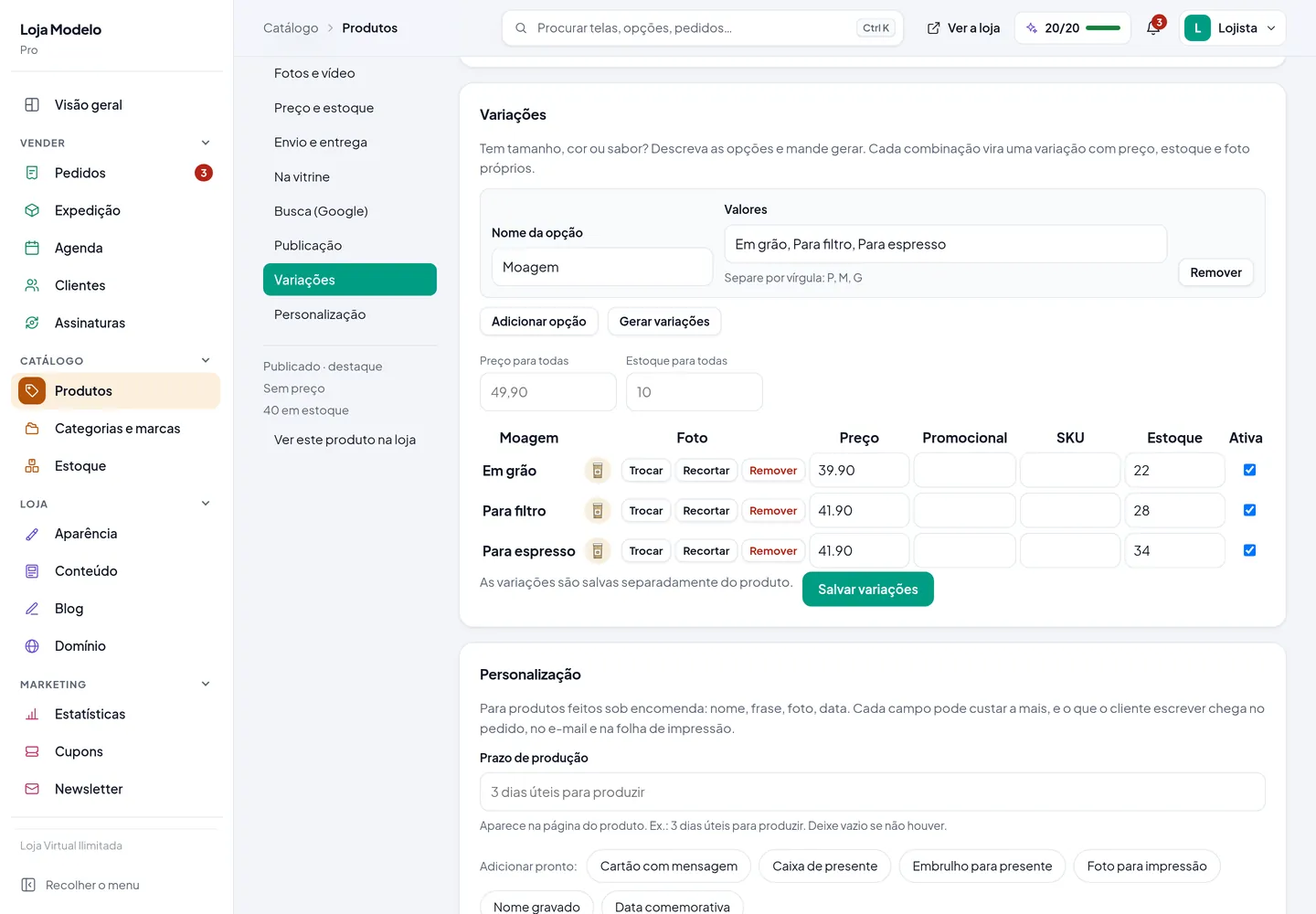Click the Aparência brush icon
This screenshot has width=1316, height=914.
(32, 534)
